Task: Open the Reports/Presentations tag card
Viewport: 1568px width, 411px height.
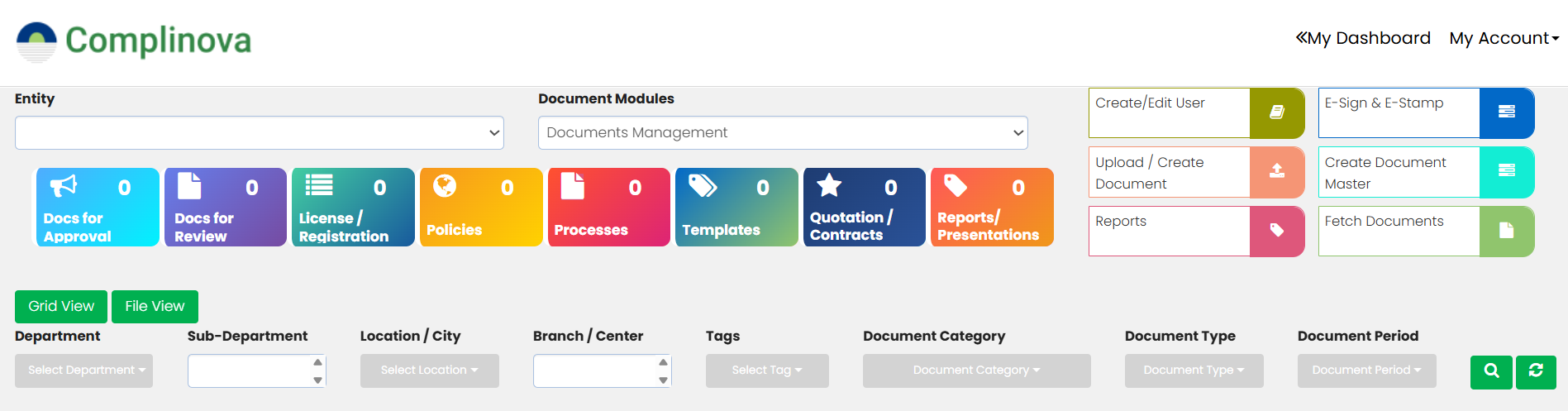Action: tap(992, 207)
